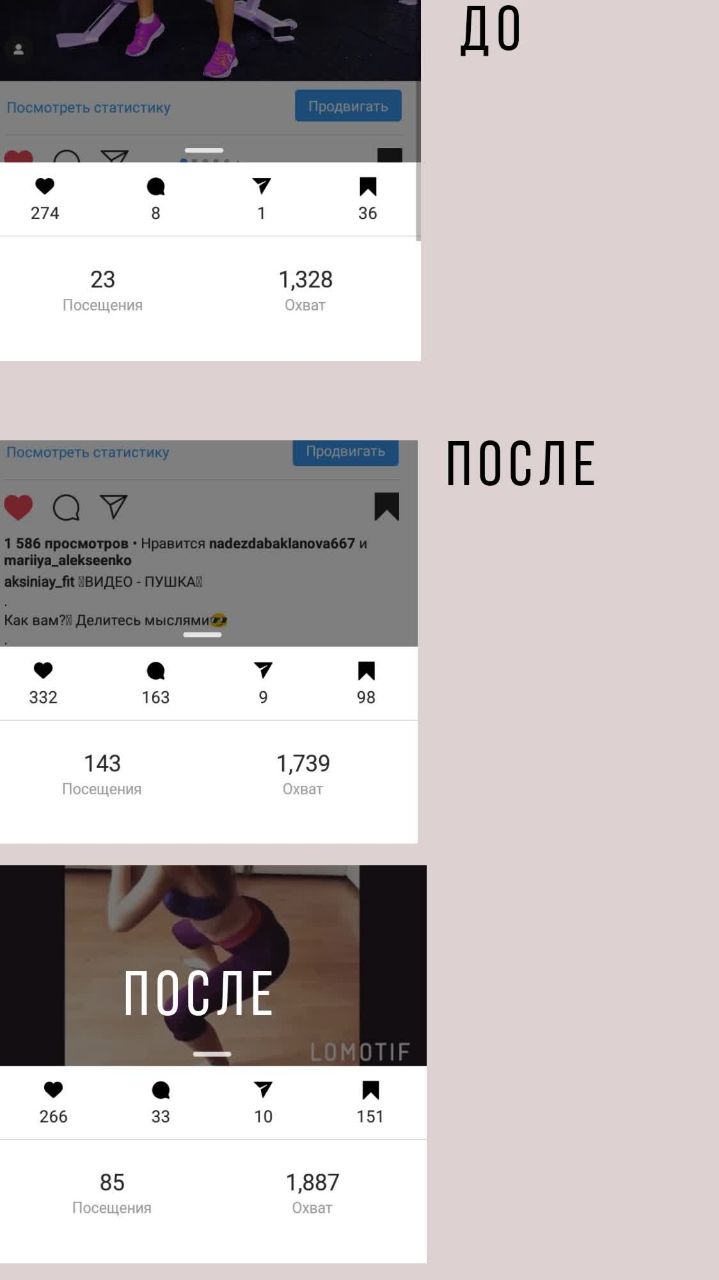Click the white sheet handle above the 332 likes

click(x=202, y=634)
